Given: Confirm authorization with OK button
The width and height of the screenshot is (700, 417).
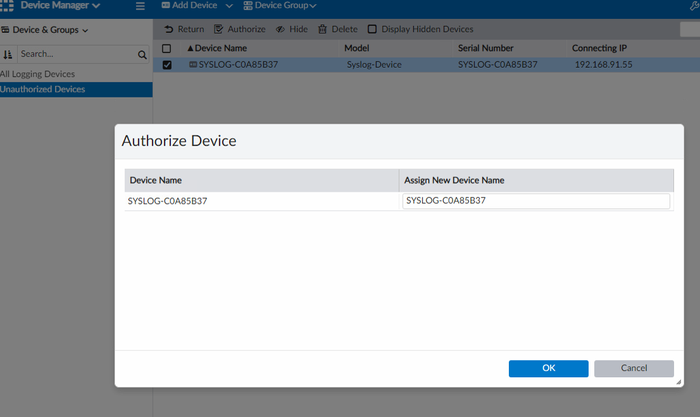Looking at the screenshot, I should click(x=548, y=368).
